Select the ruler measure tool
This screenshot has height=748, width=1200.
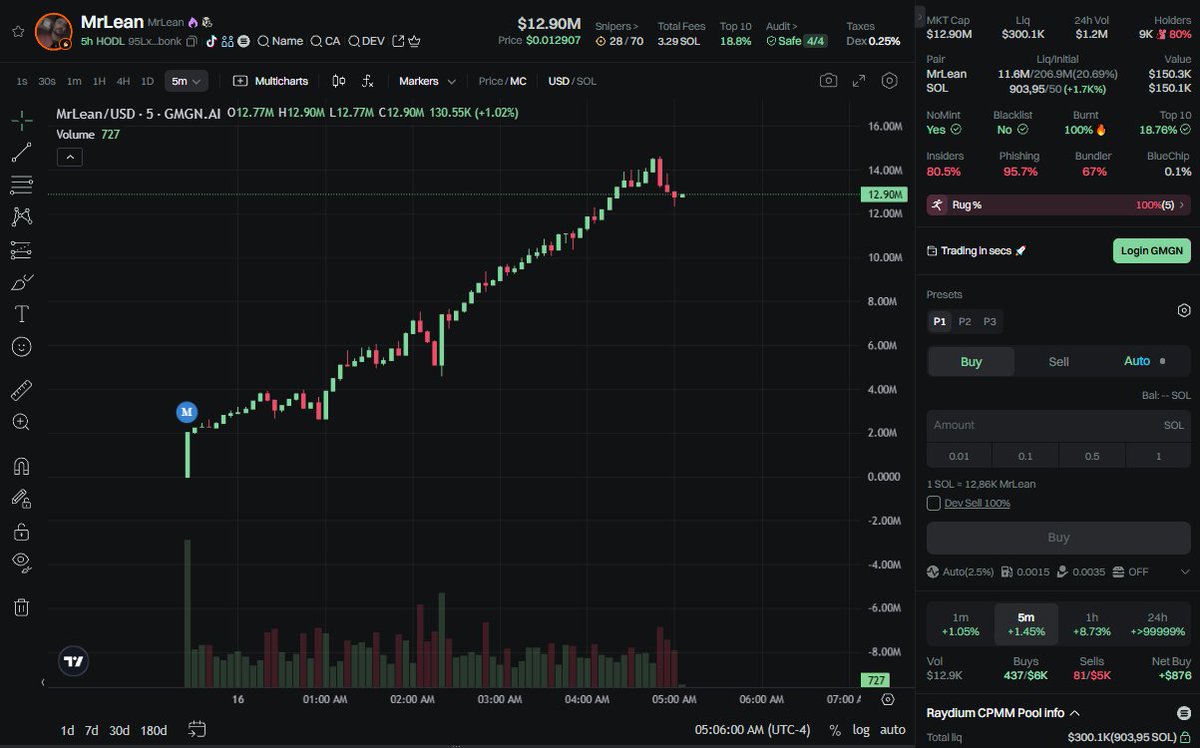click(22, 390)
